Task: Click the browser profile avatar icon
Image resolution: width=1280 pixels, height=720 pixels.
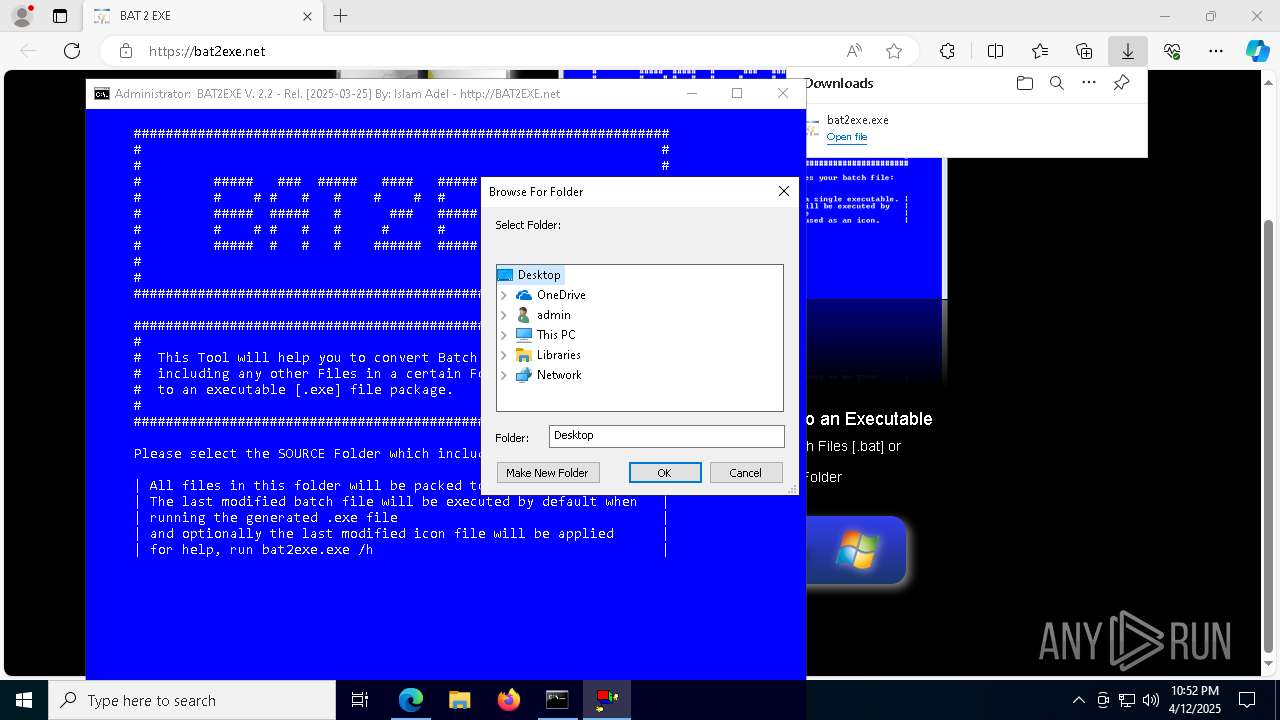Action: (21, 16)
